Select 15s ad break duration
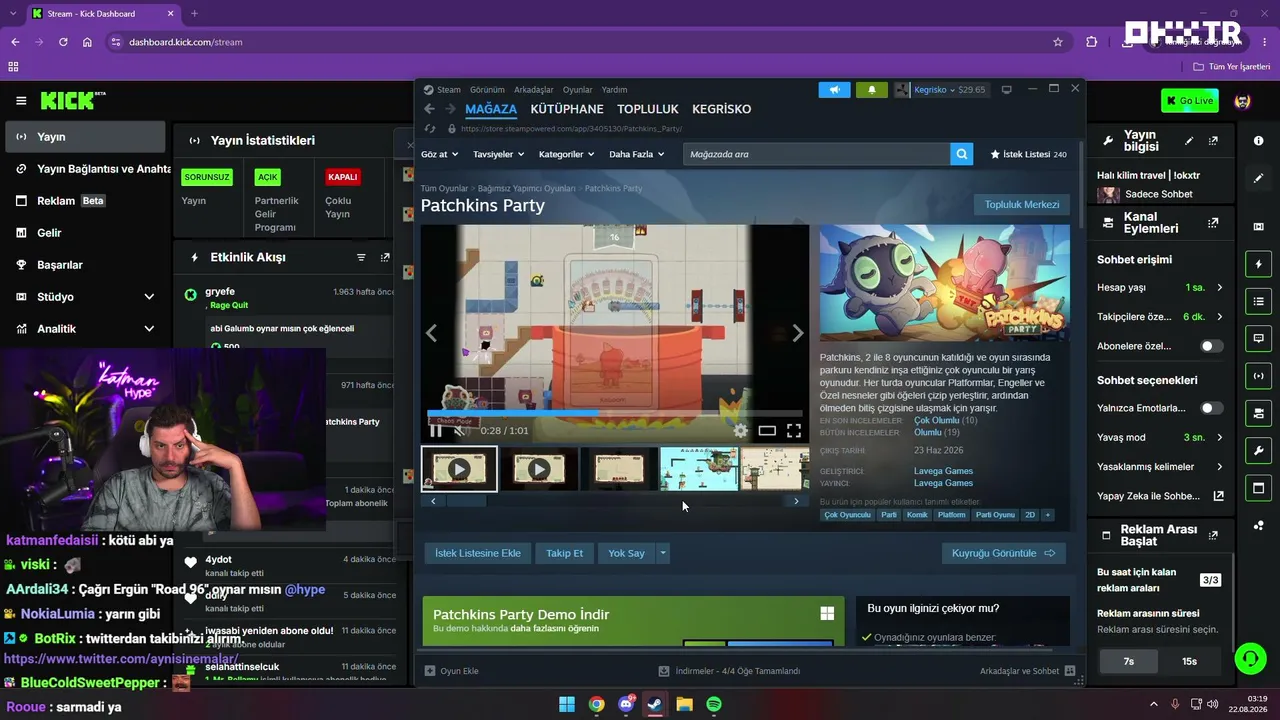Screen dimensions: 1280x720 tap(1189, 661)
